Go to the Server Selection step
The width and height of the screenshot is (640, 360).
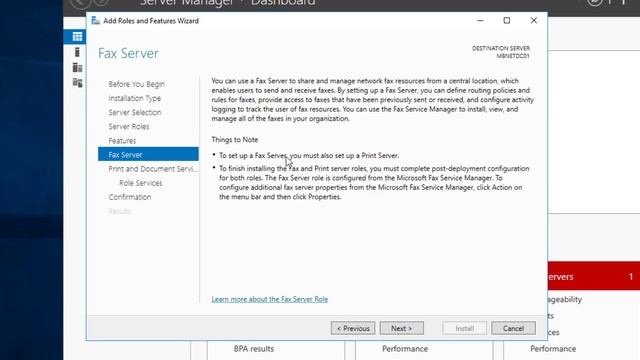click(135, 112)
